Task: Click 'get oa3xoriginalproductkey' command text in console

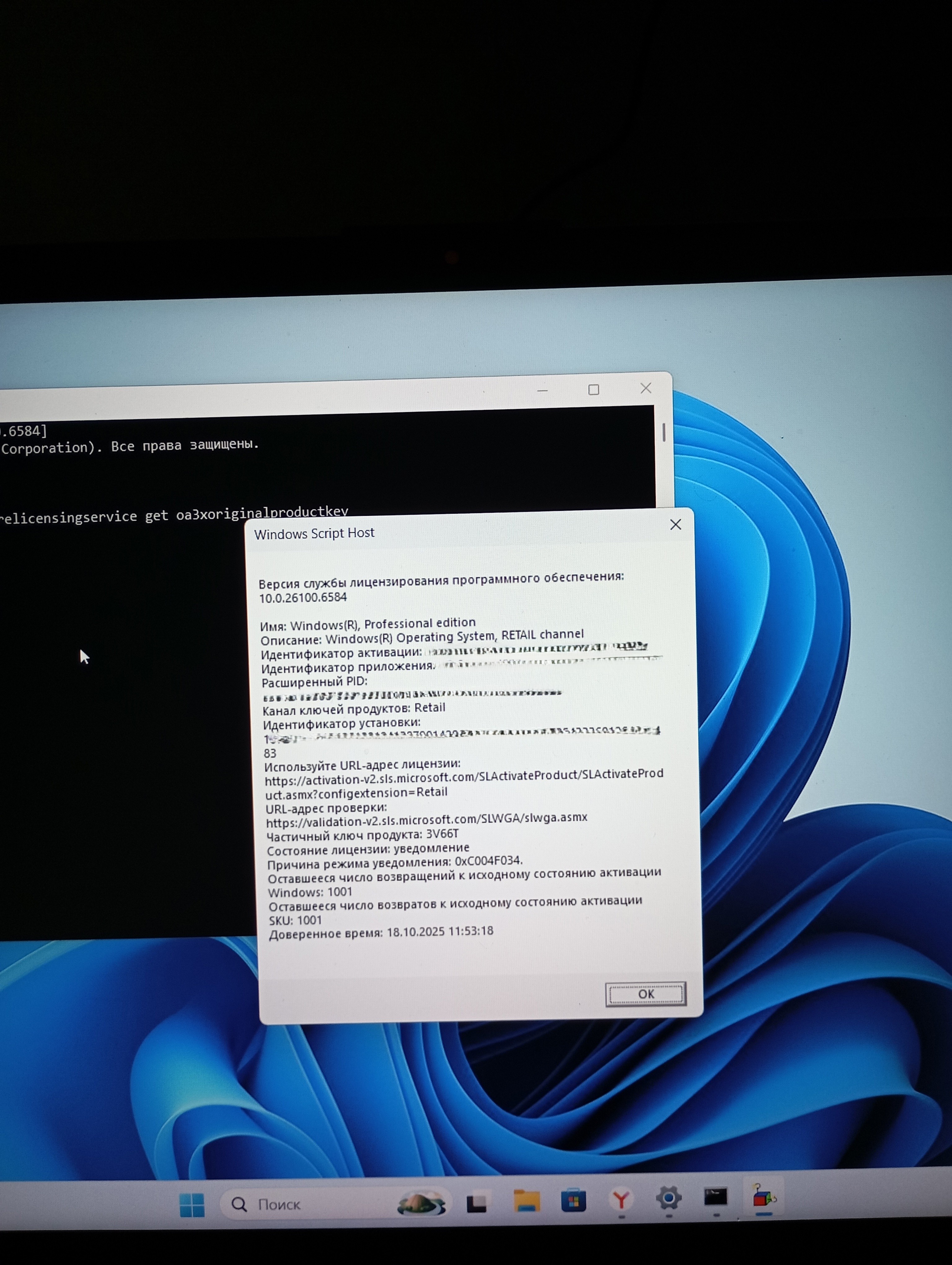Action: [246, 513]
